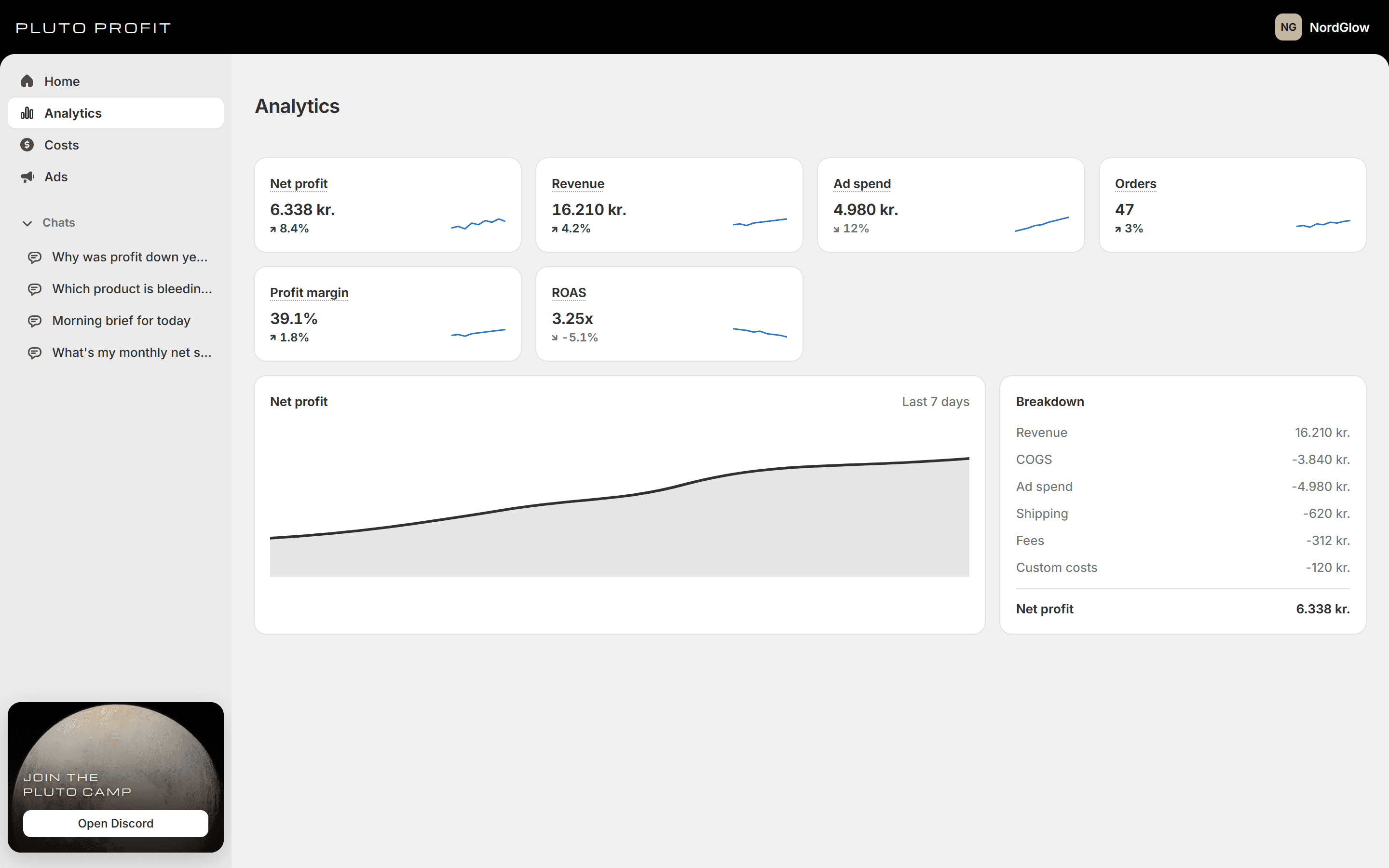This screenshot has height=868, width=1389.
Task: Click the Ad spend card title
Action: (862, 184)
